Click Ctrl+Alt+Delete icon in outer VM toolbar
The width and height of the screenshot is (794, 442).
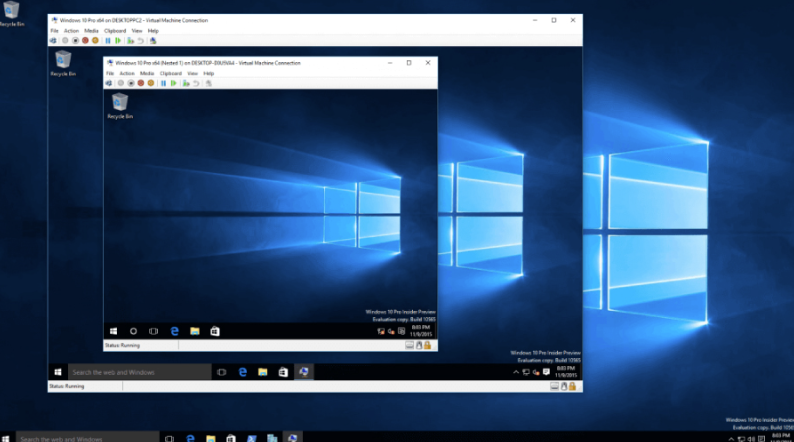click(x=53, y=41)
